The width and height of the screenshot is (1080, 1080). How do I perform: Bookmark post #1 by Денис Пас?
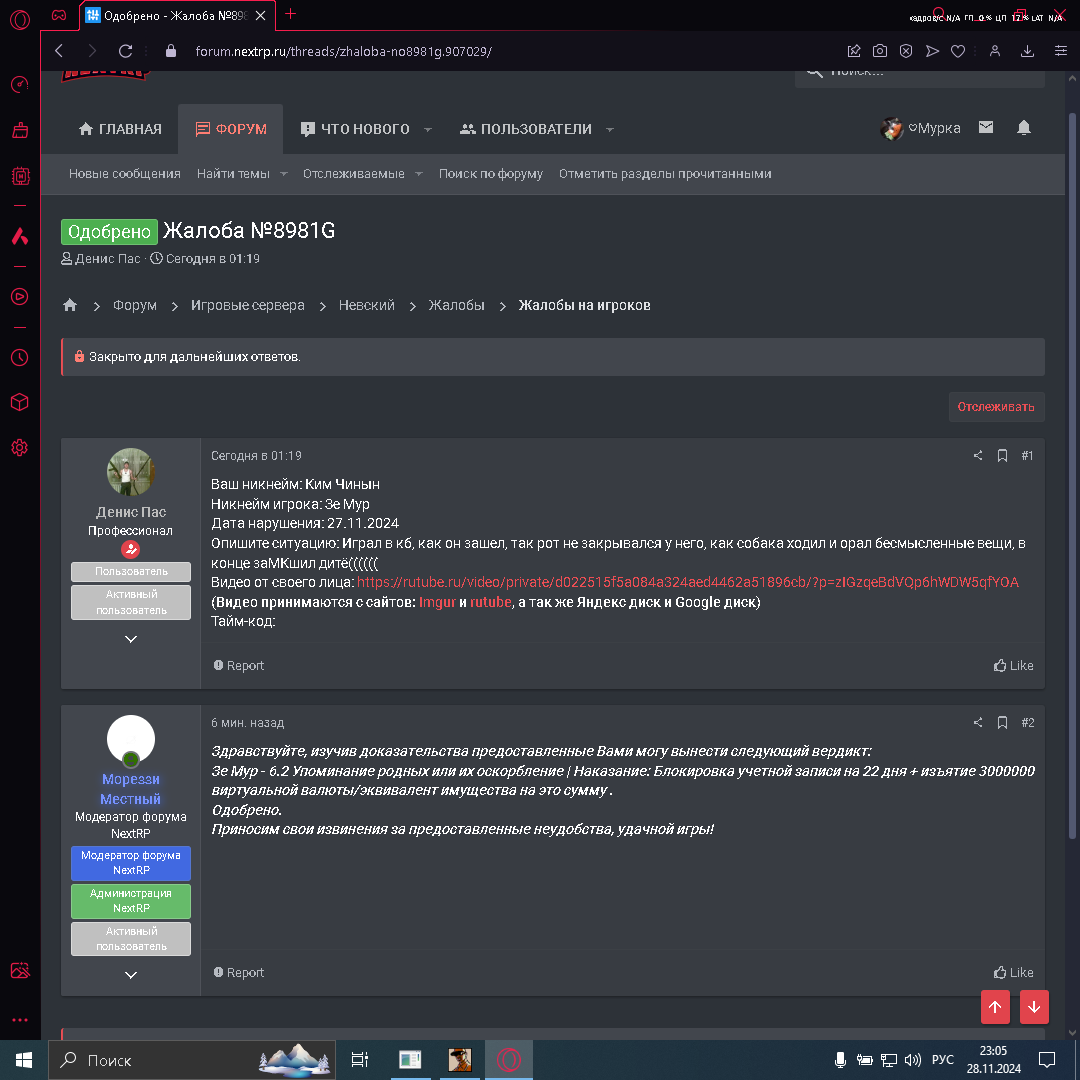[1002, 456]
